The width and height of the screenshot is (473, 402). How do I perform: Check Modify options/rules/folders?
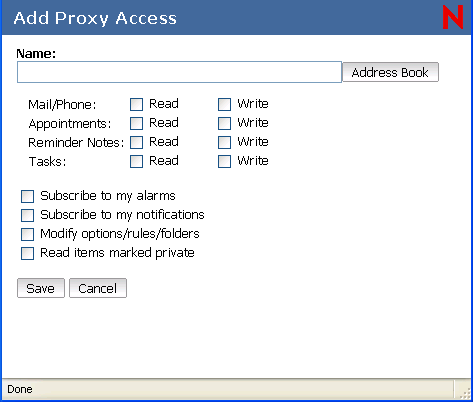(27, 234)
